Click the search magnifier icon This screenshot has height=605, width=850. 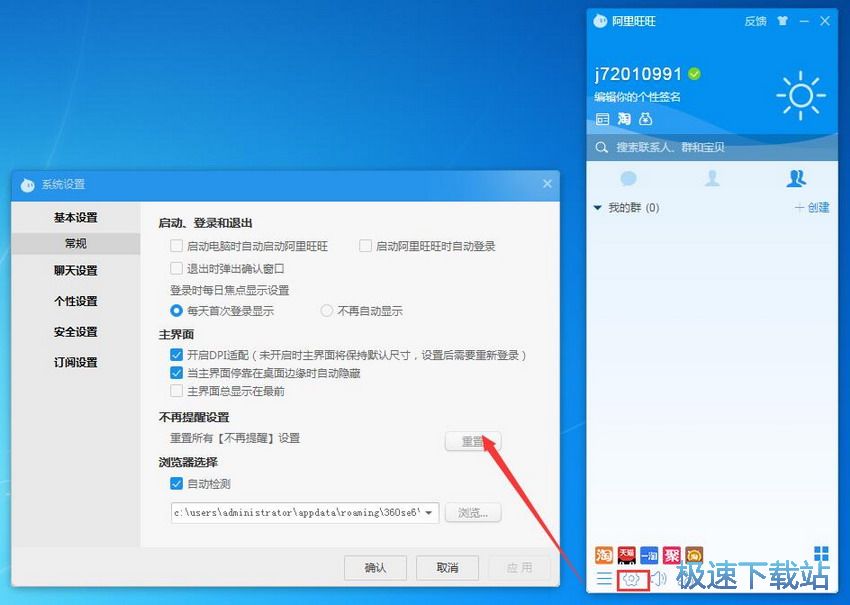tap(601, 147)
